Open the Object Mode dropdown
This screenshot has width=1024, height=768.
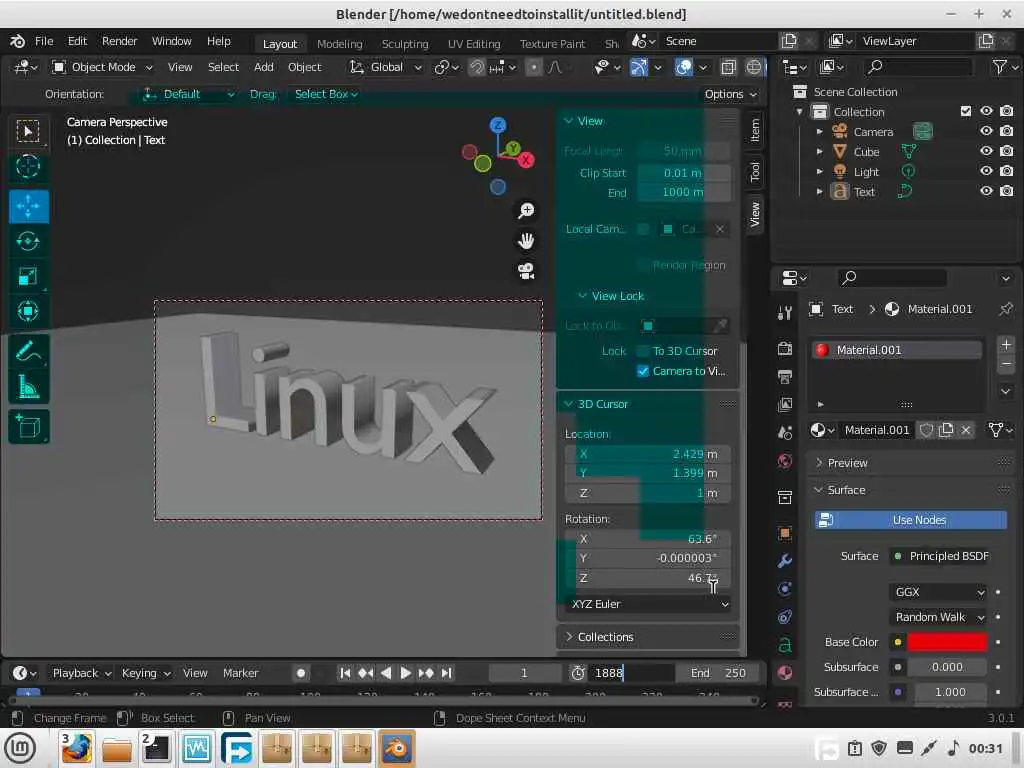(x=103, y=67)
